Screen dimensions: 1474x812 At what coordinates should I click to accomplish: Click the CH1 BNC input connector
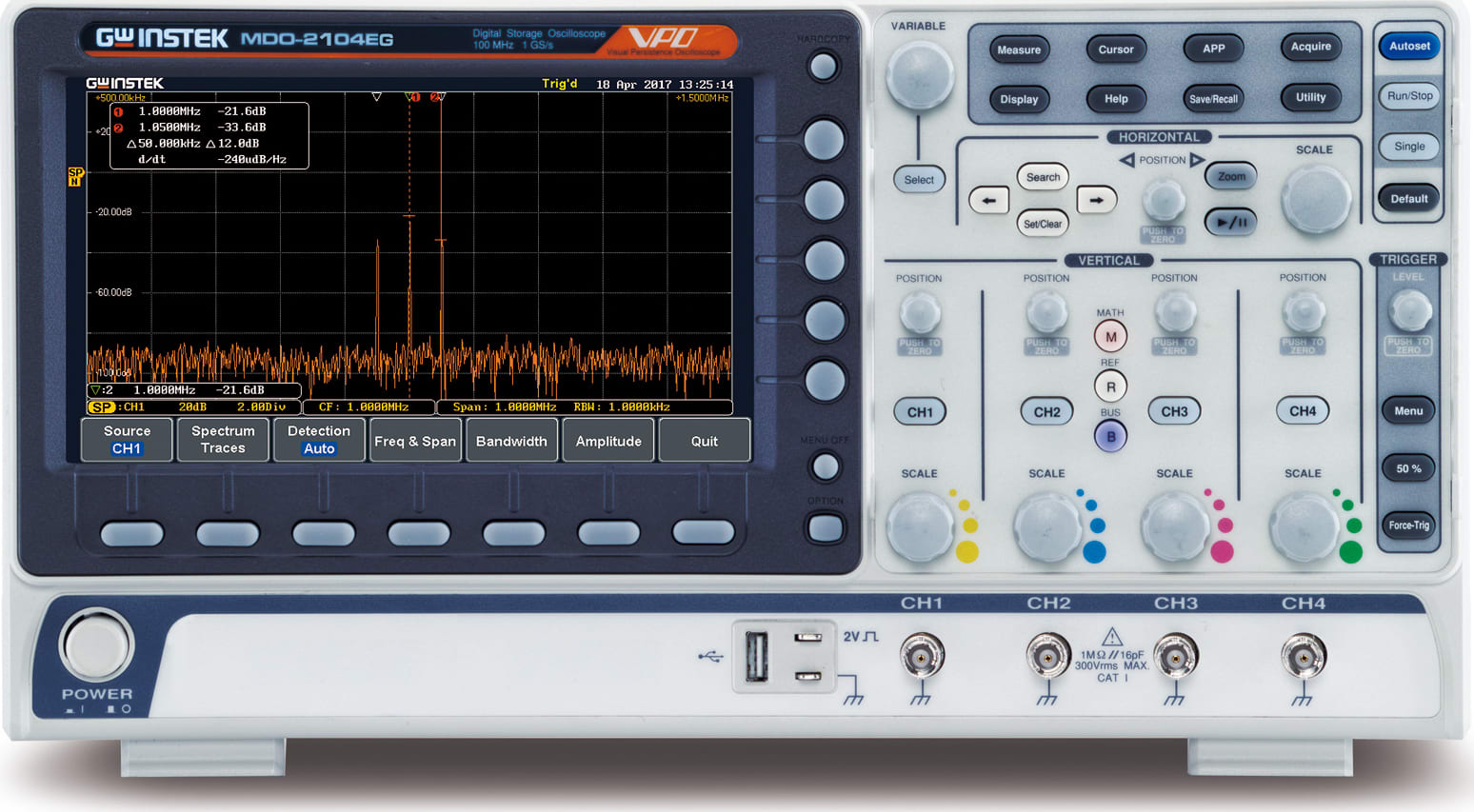922,656
